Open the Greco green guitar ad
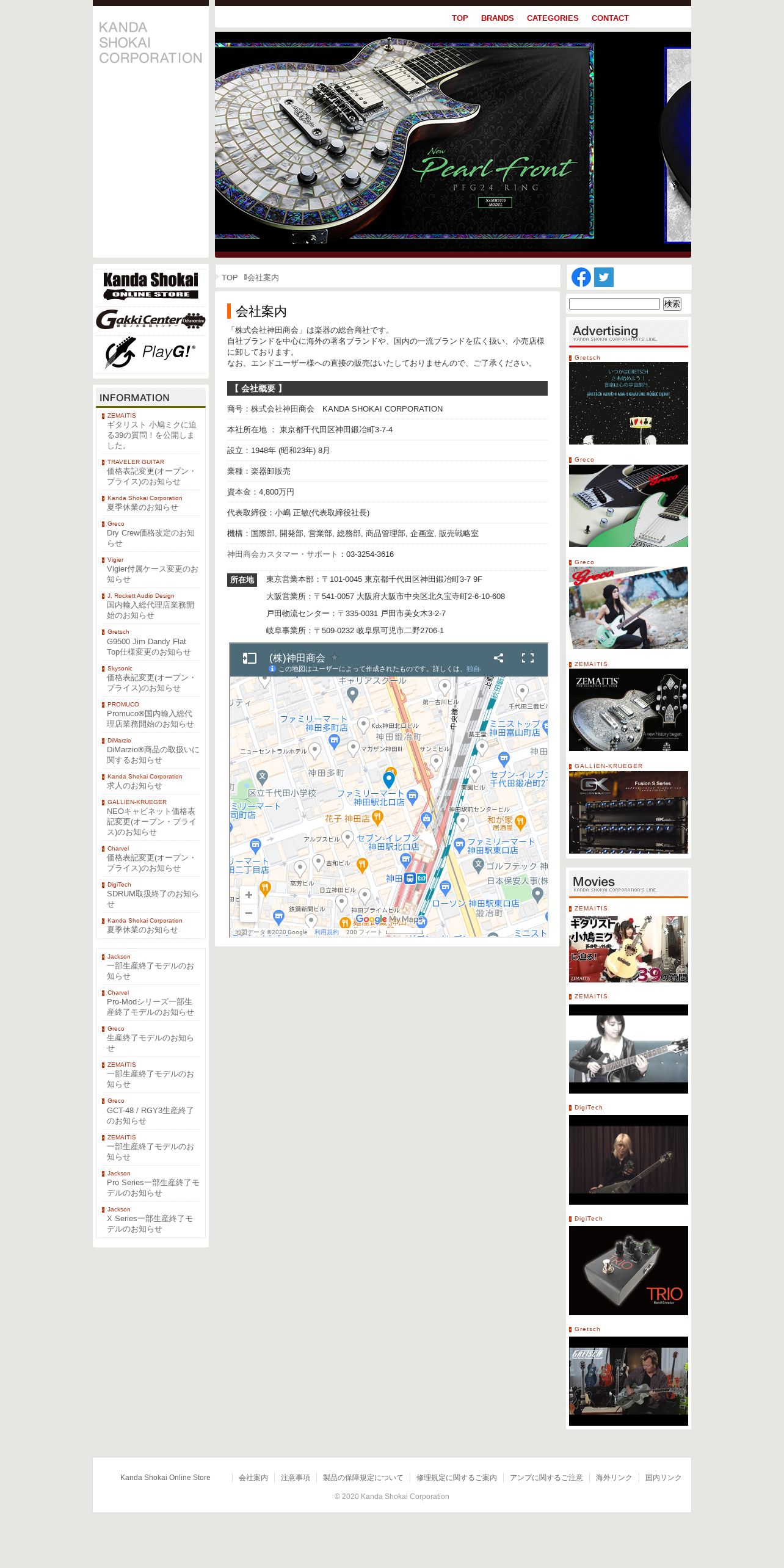The image size is (784, 1568). click(x=628, y=506)
